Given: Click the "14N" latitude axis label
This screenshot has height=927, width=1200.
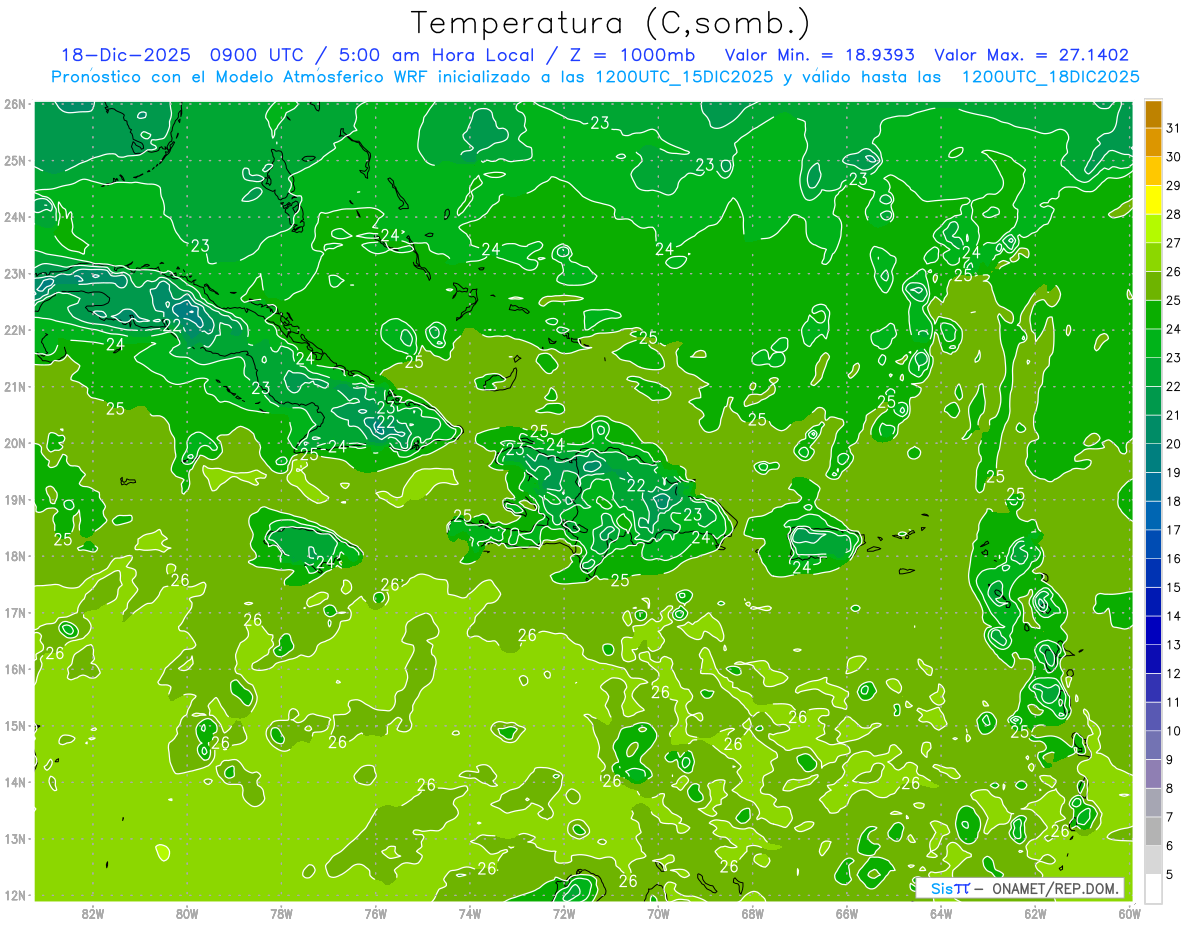Looking at the screenshot, I should [x=15, y=782].
